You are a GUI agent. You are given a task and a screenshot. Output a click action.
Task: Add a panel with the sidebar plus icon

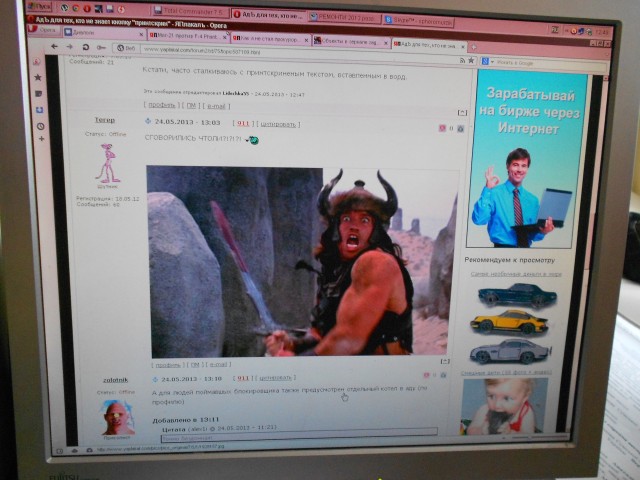point(41,139)
